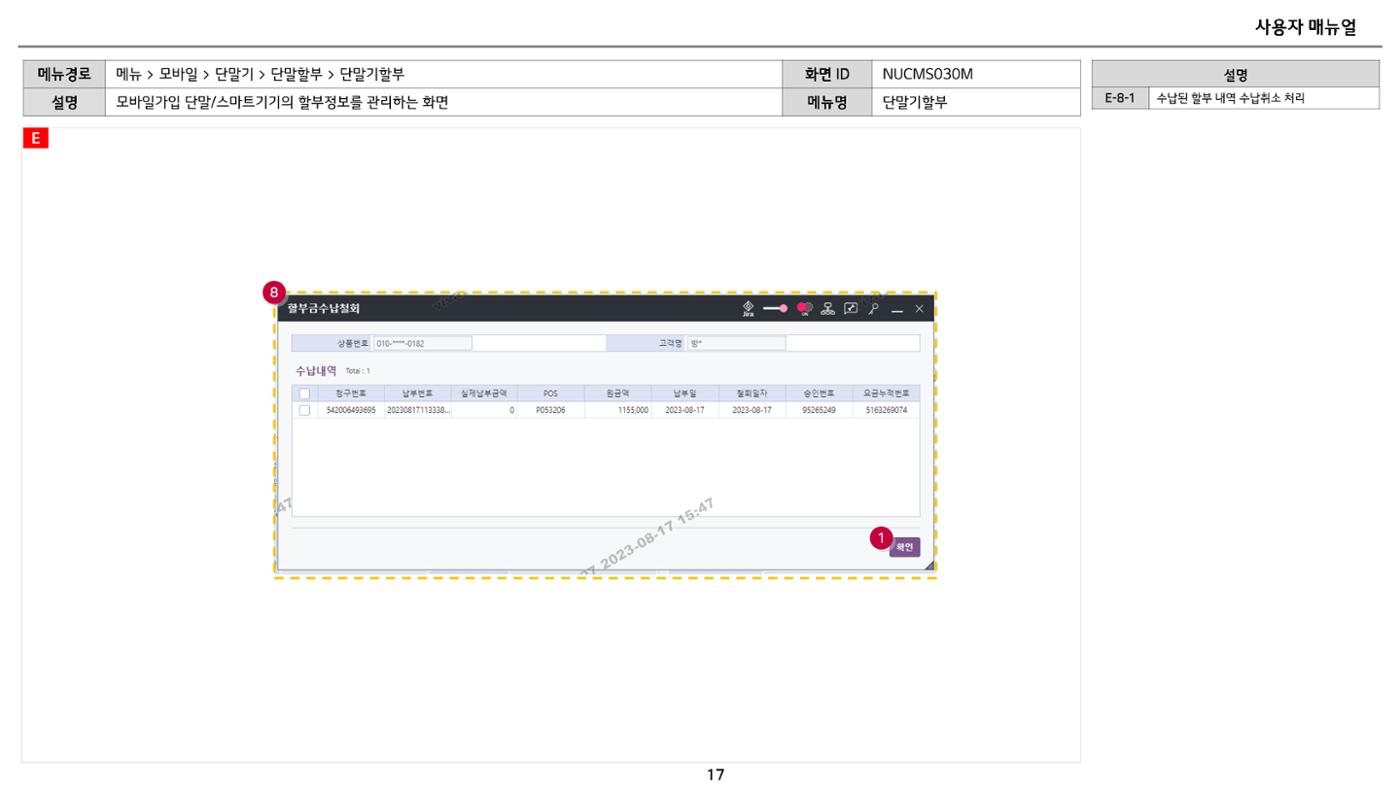Viewport: 1400px width, 788px height.
Task: Click the 확인 button
Action: 904,547
